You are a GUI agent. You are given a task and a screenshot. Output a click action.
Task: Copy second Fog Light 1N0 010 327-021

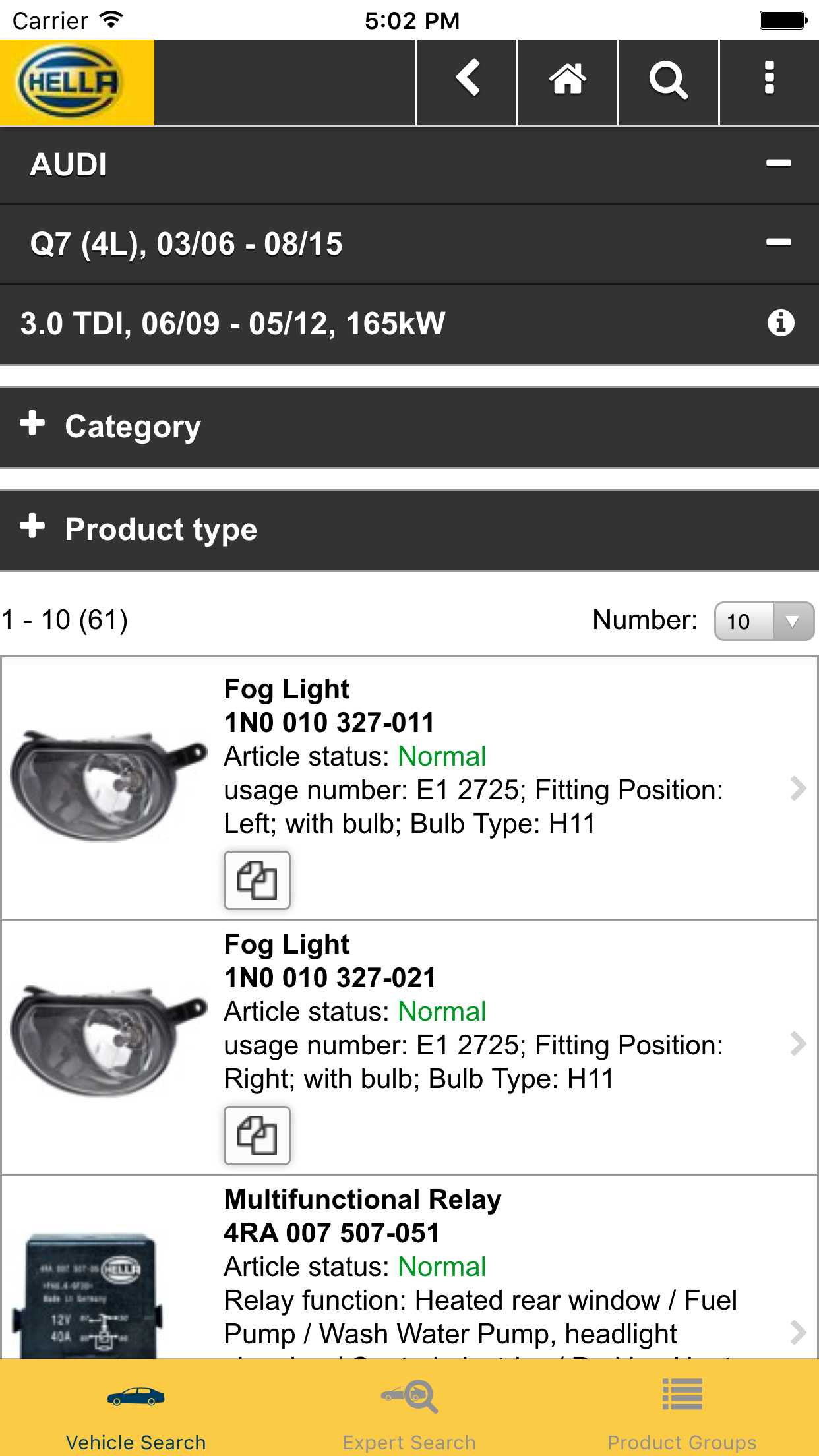pyautogui.click(x=257, y=1135)
